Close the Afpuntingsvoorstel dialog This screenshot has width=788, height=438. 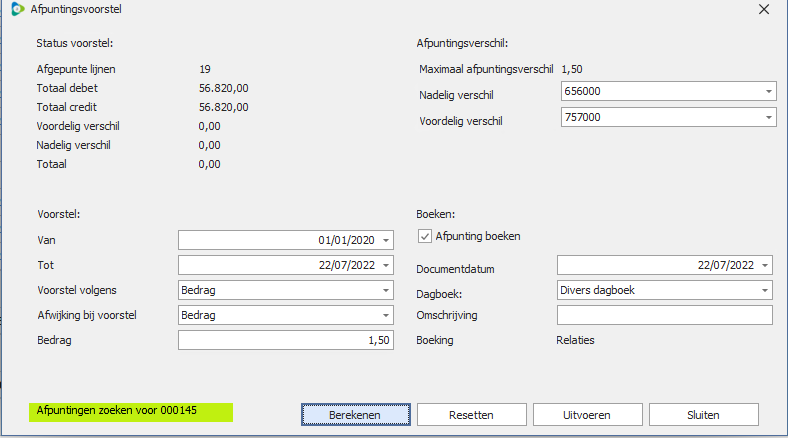tap(764, 9)
